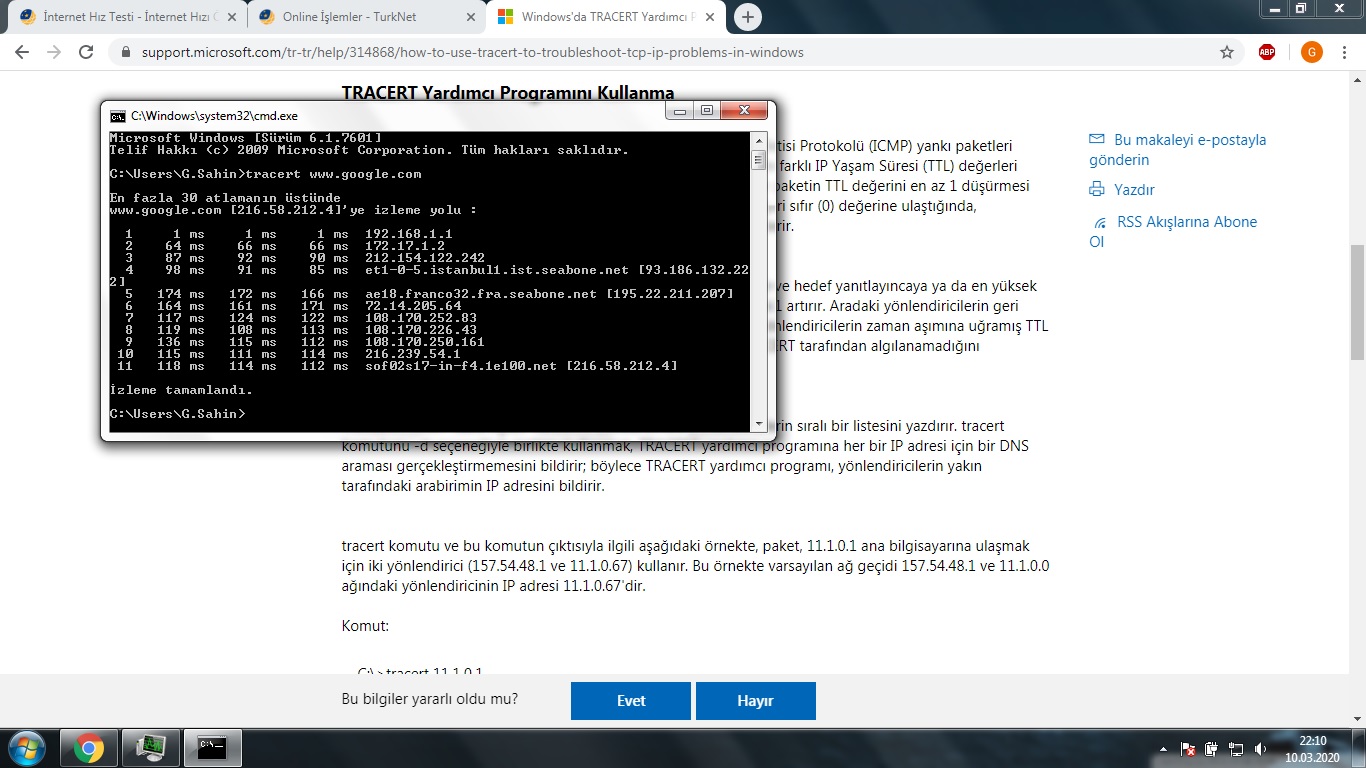The image size is (1366, 768).
Task: Click the TRACERT Yardımcı Programını Kullanma heading
Action: [508, 93]
